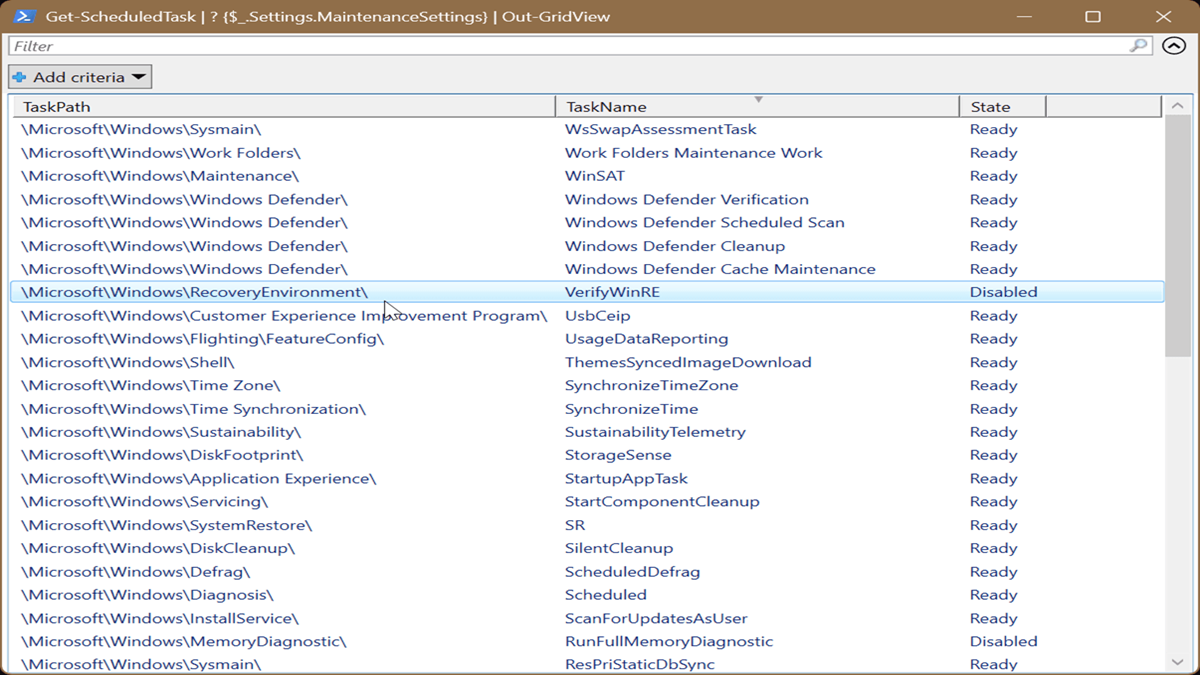Select the SynchronizeTime task
Viewport: 1200px width, 675px height.
[632, 409]
